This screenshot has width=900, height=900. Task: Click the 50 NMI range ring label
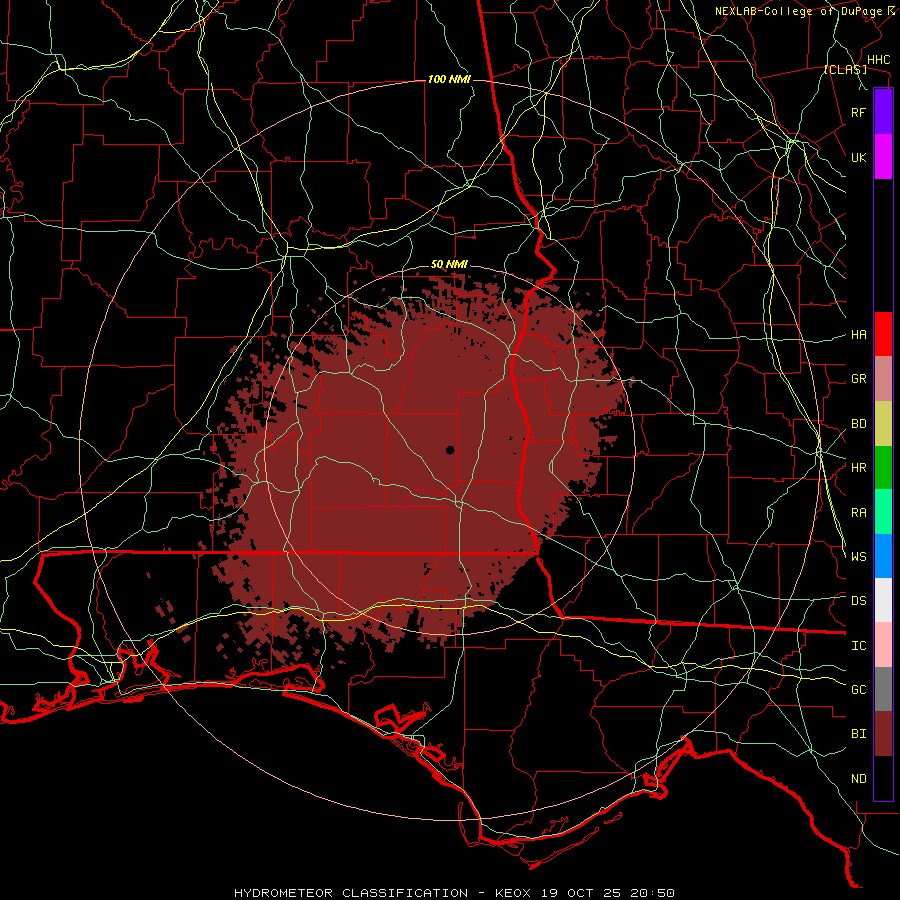click(x=449, y=265)
